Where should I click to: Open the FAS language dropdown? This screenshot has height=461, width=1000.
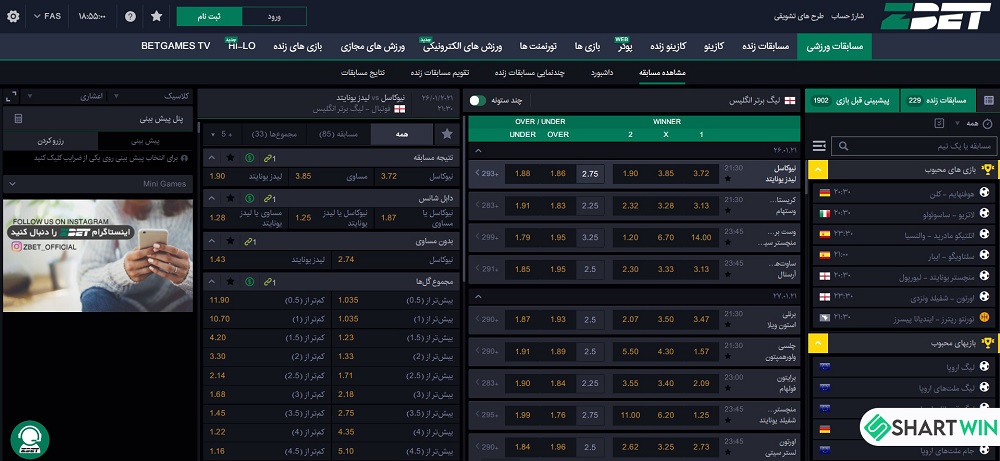click(x=48, y=17)
